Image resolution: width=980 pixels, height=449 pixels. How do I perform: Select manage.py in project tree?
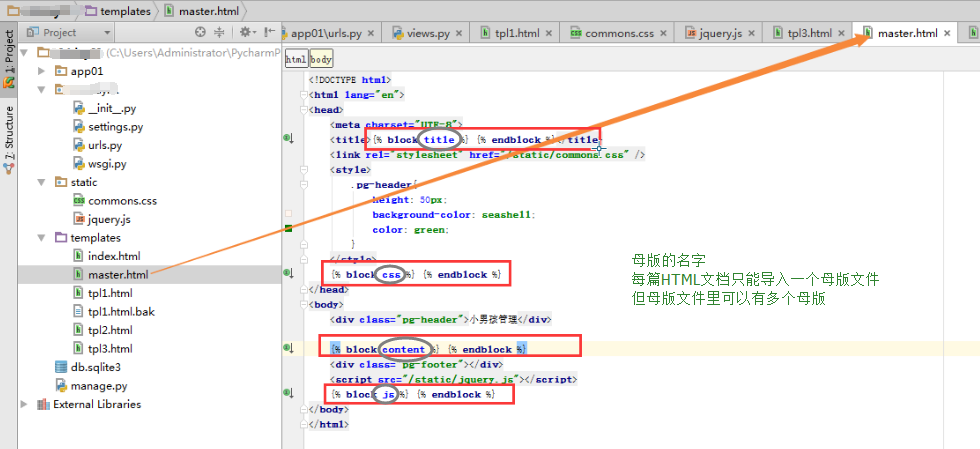(99, 385)
